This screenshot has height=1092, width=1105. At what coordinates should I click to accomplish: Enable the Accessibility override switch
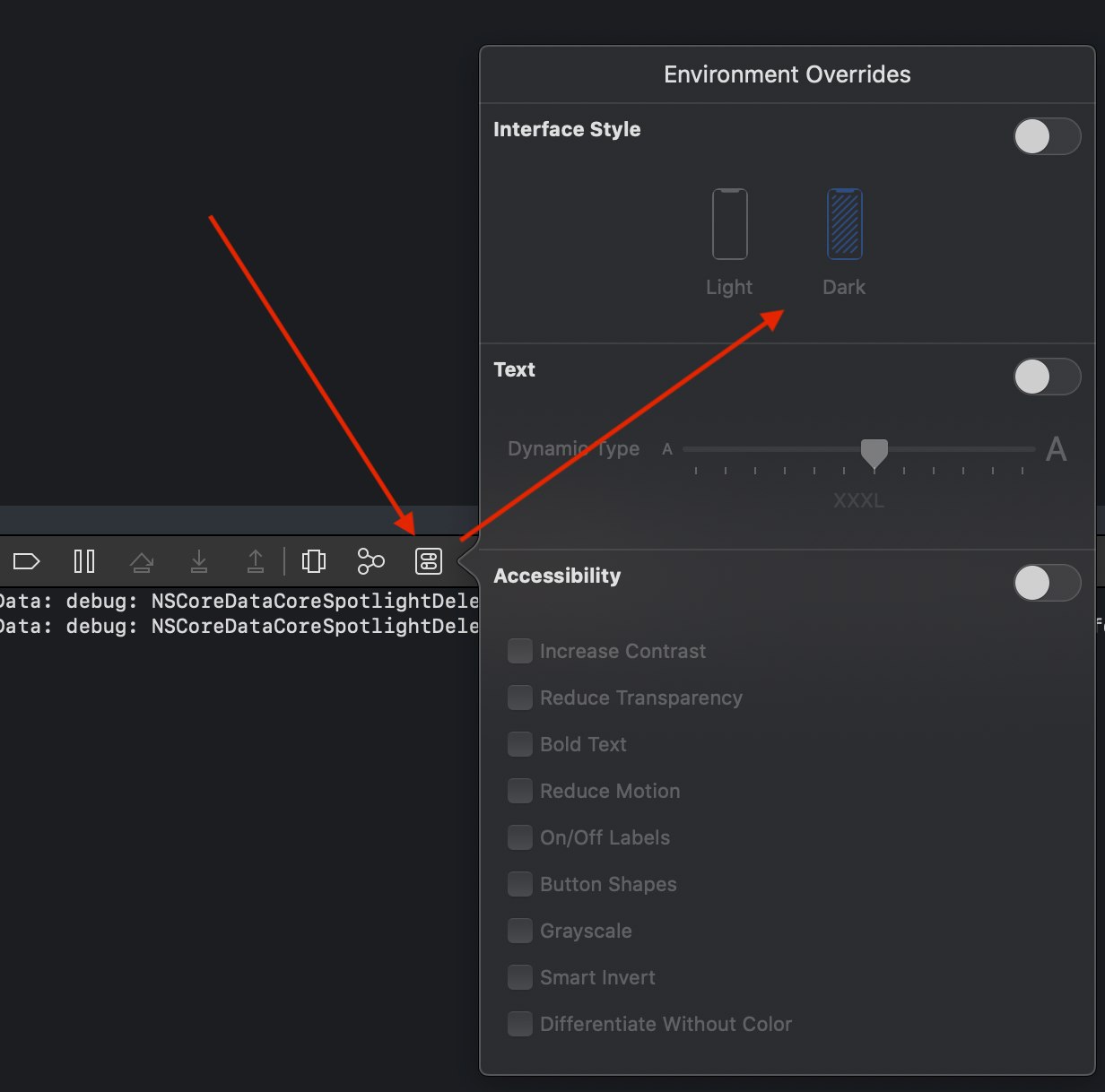click(x=1047, y=583)
